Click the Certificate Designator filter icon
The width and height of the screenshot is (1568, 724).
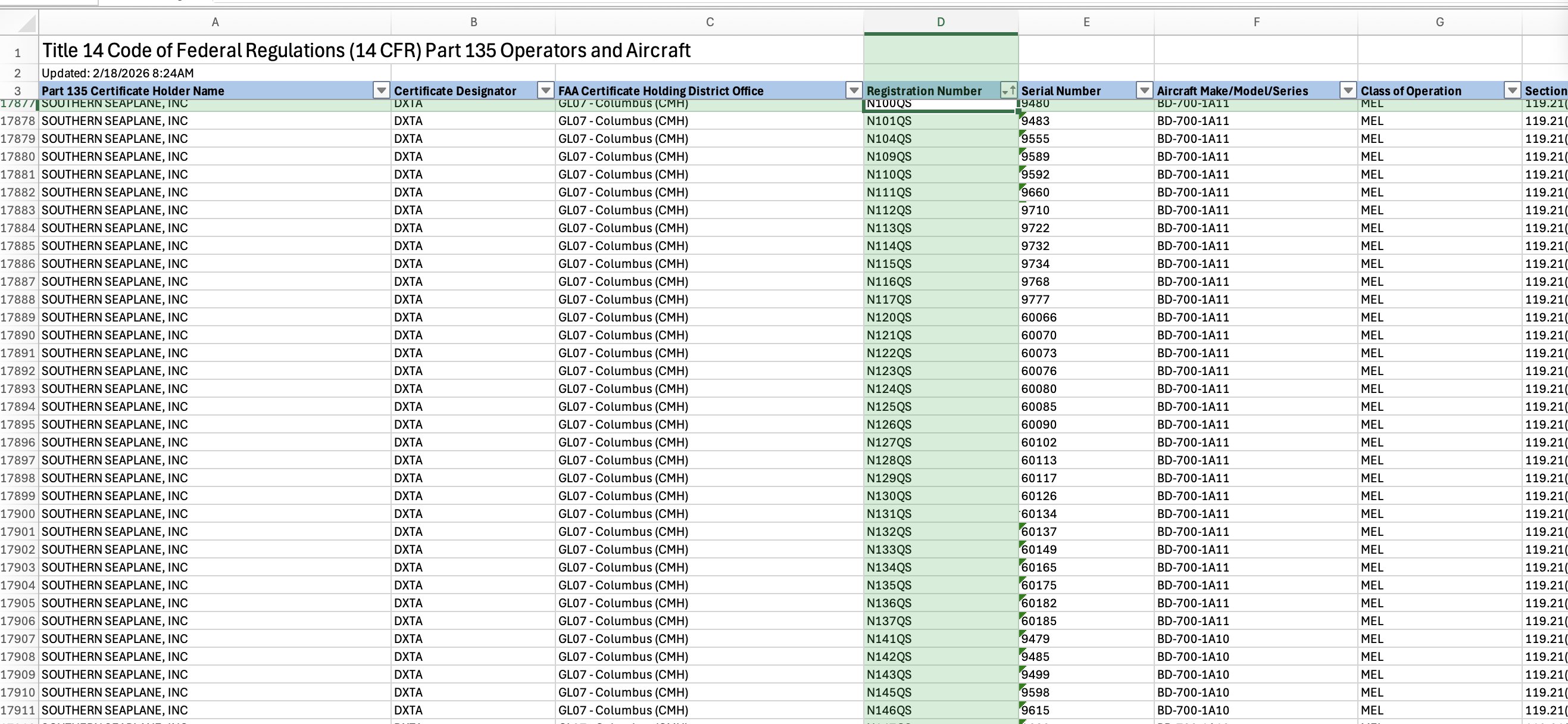pyautogui.click(x=545, y=90)
